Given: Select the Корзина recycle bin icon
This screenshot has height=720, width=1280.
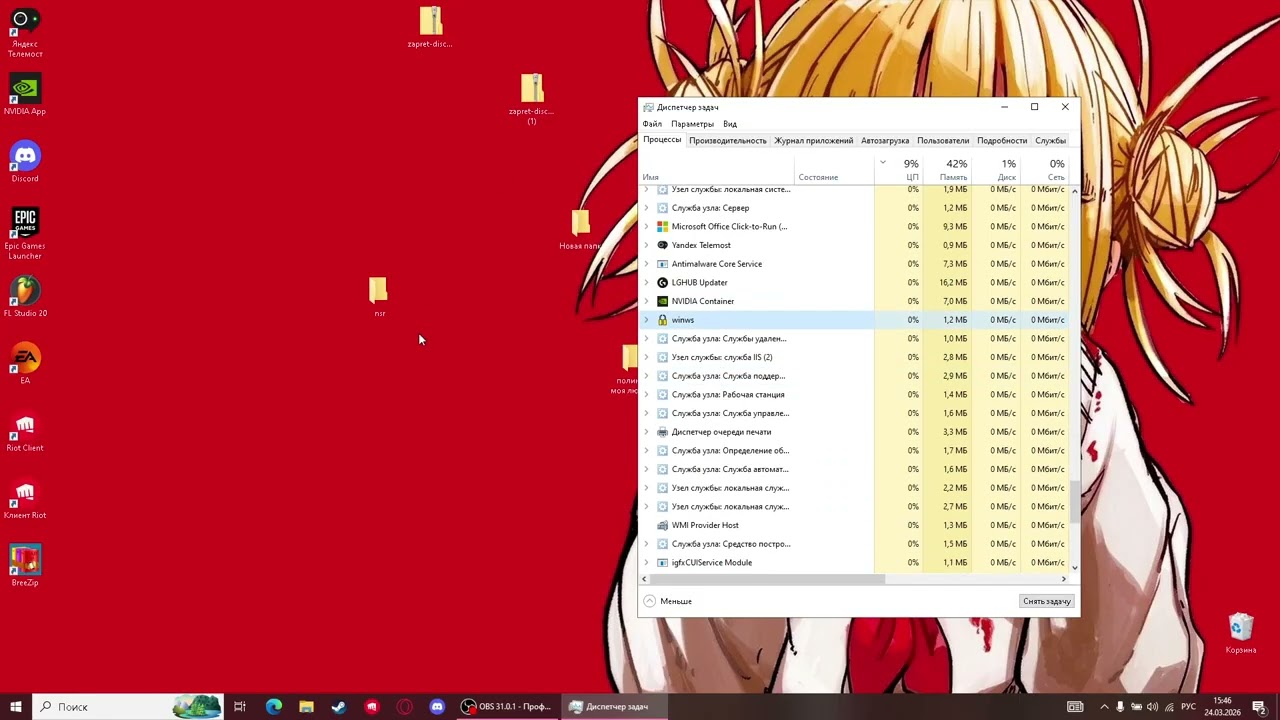Looking at the screenshot, I should click(x=1241, y=633).
